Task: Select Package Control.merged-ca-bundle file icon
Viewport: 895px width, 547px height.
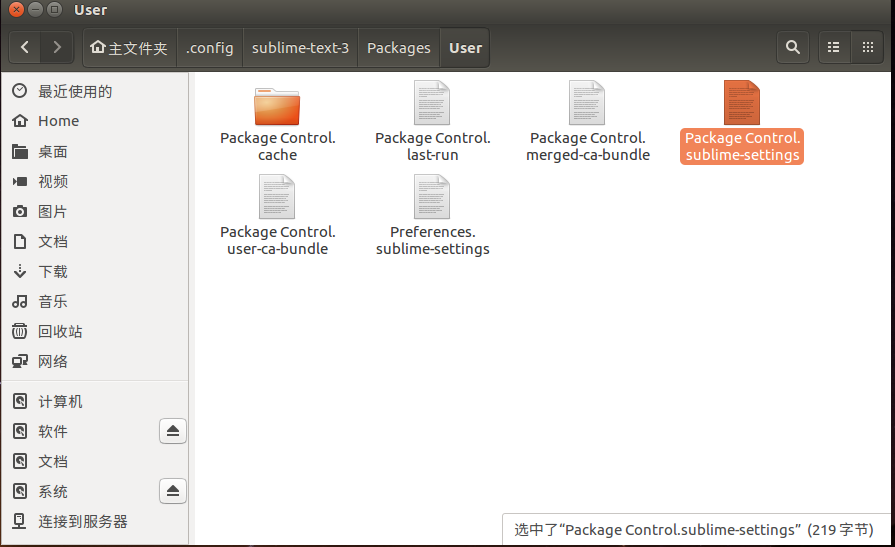Action: click(x=587, y=103)
